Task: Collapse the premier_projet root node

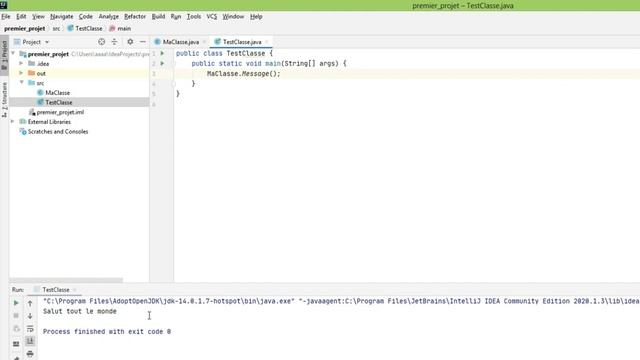Action: (x=13, y=53)
